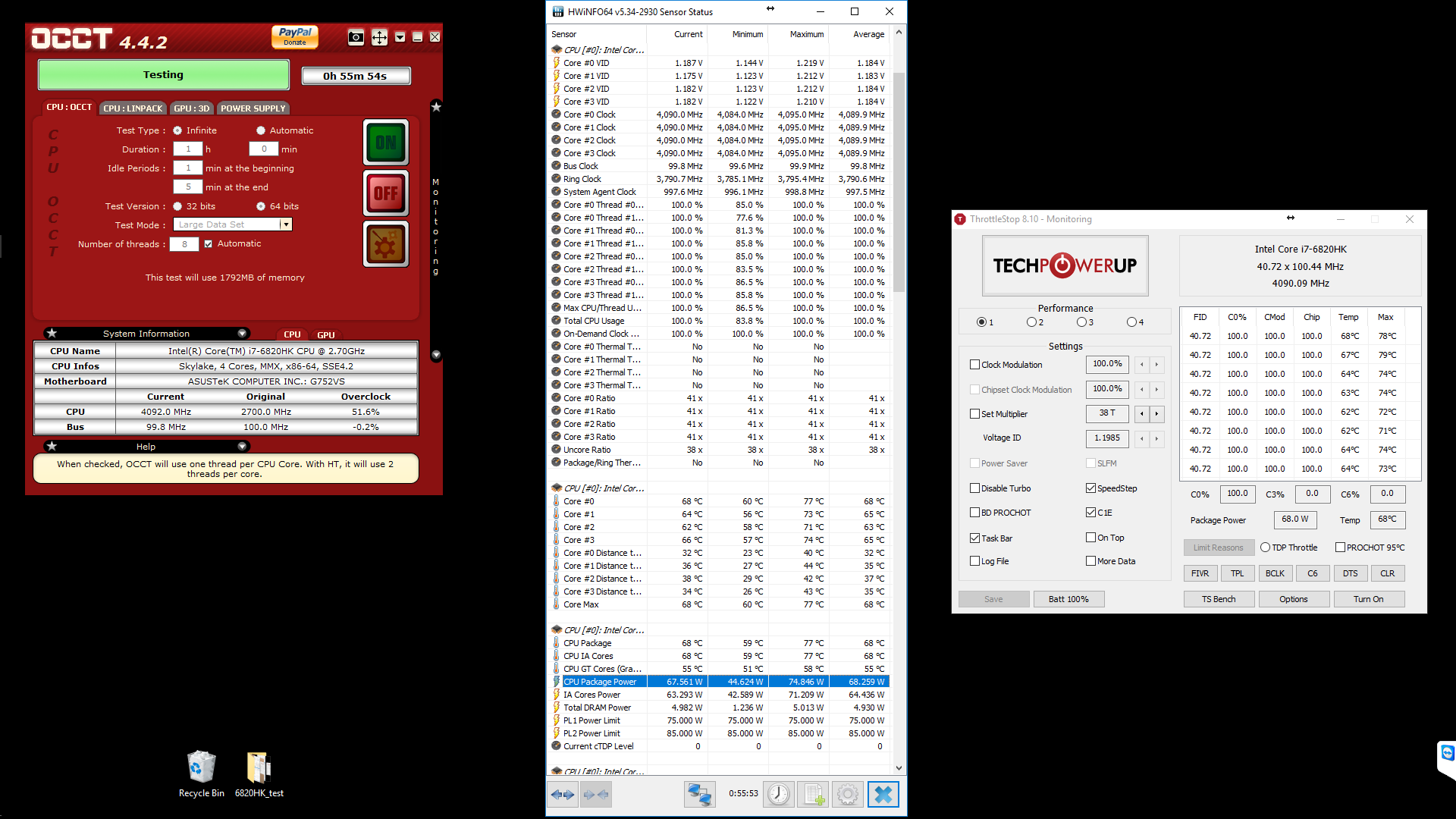Toggle the SpeedStep checkbox
The height and width of the screenshot is (819, 1456).
1090,488
